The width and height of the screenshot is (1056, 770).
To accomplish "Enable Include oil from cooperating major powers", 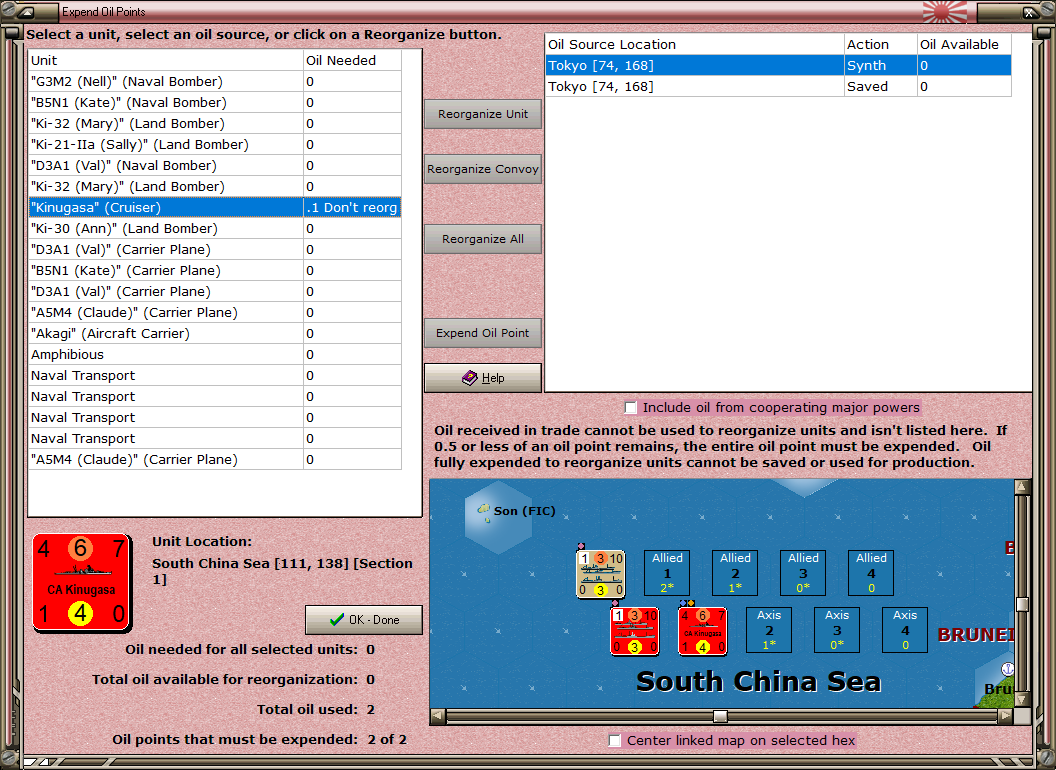I will (630, 408).
